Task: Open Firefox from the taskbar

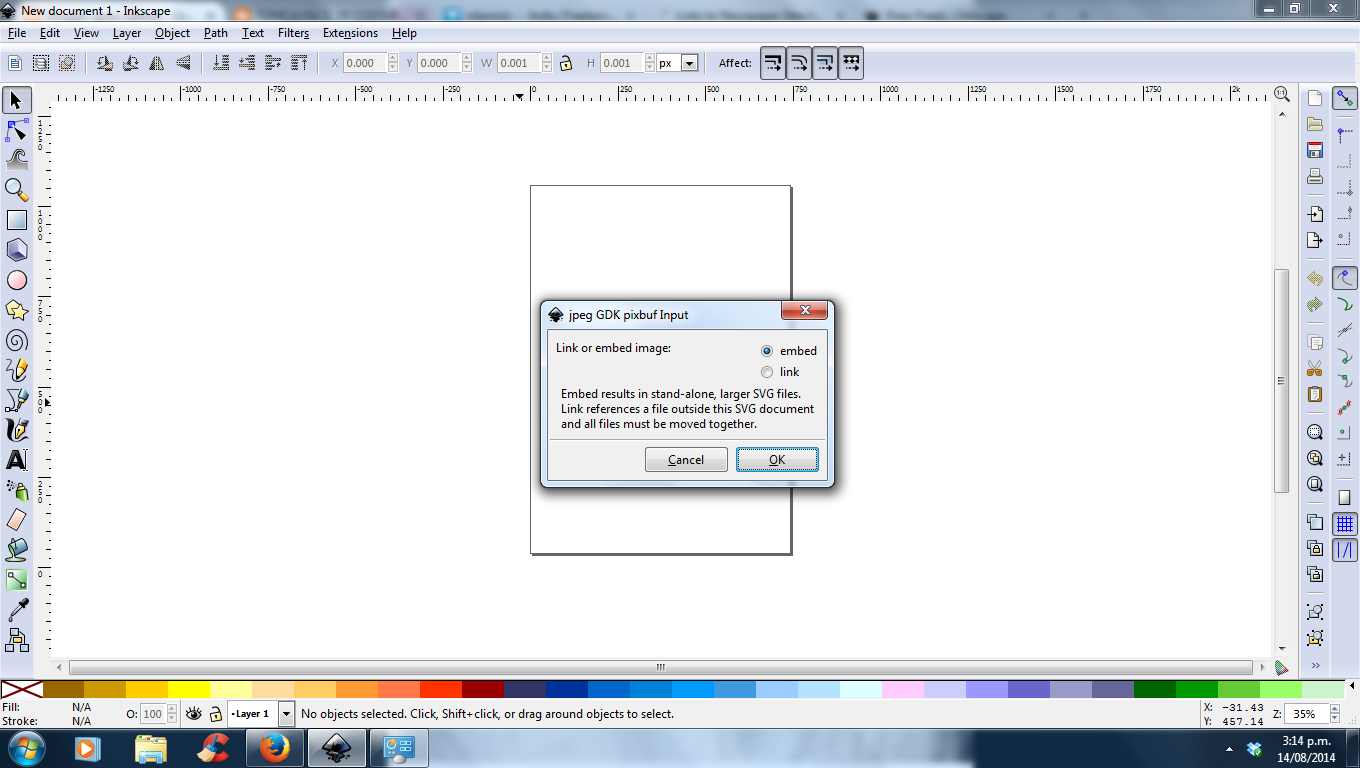Action: [x=273, y=748]
